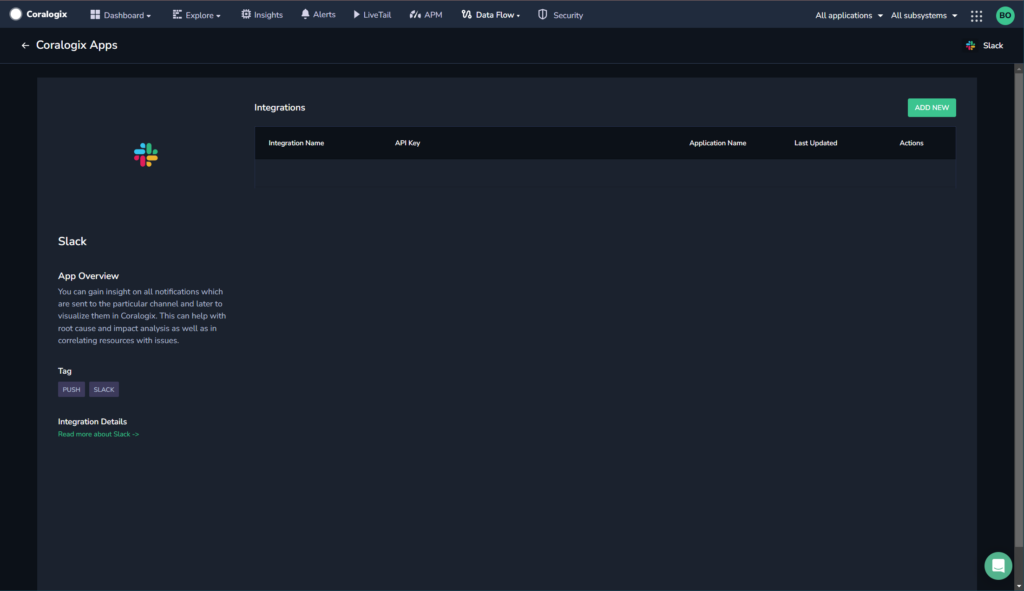Click the ADD NEW integration button
Screen dimensions: 1024x591
click(931, 108)
